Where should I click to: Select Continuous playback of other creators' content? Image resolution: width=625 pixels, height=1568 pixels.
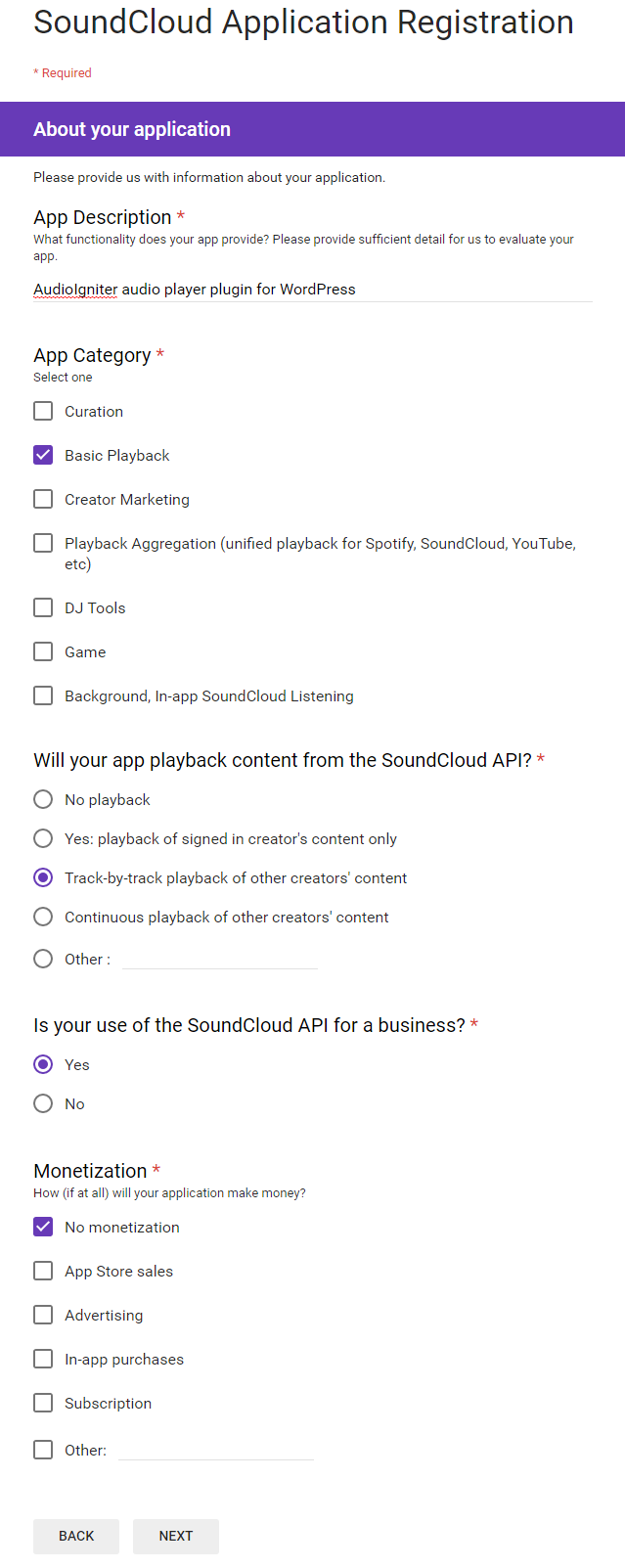coord(43,917)
